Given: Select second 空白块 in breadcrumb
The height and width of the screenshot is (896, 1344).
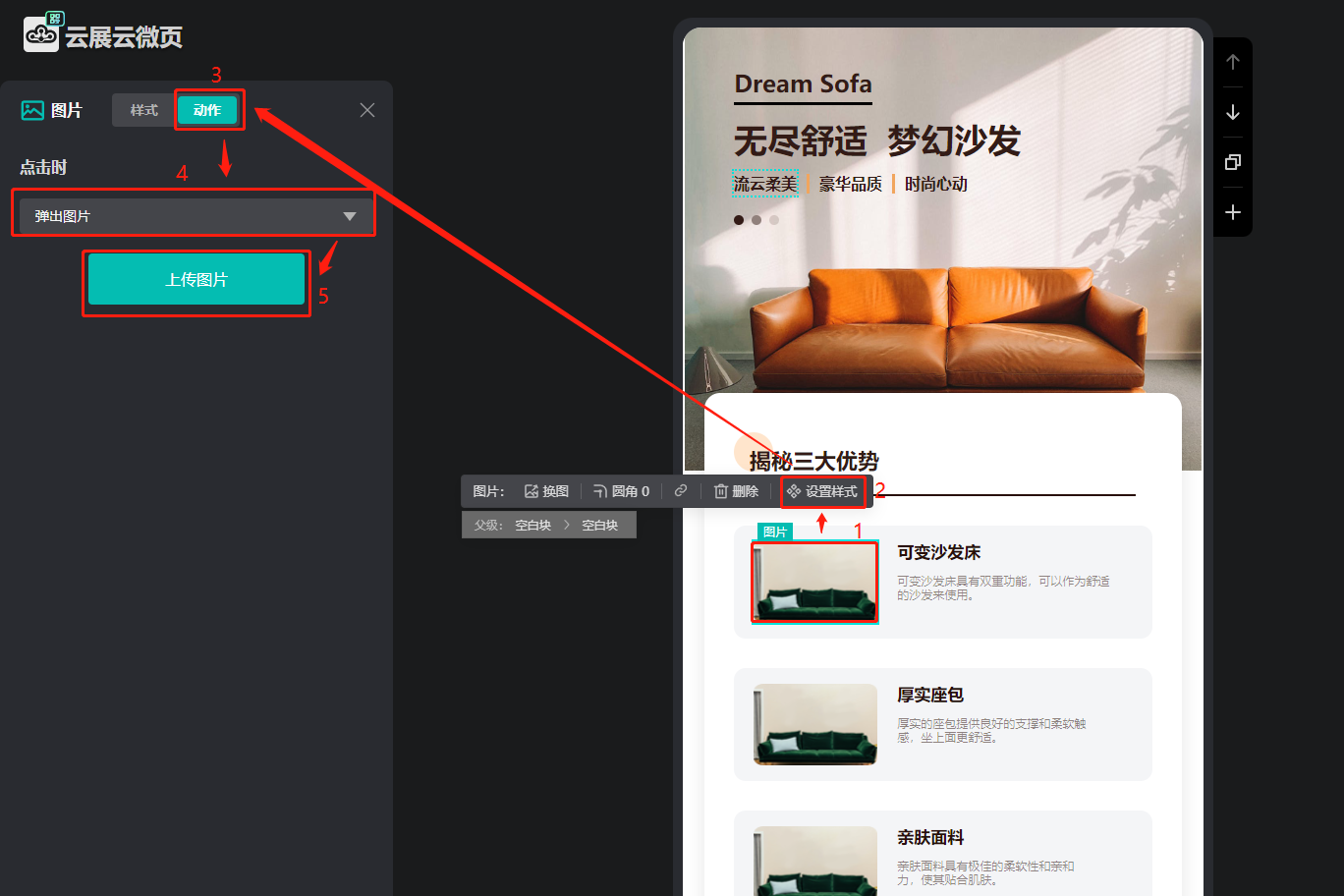Looking at the screenshot, I should point(599,526).
